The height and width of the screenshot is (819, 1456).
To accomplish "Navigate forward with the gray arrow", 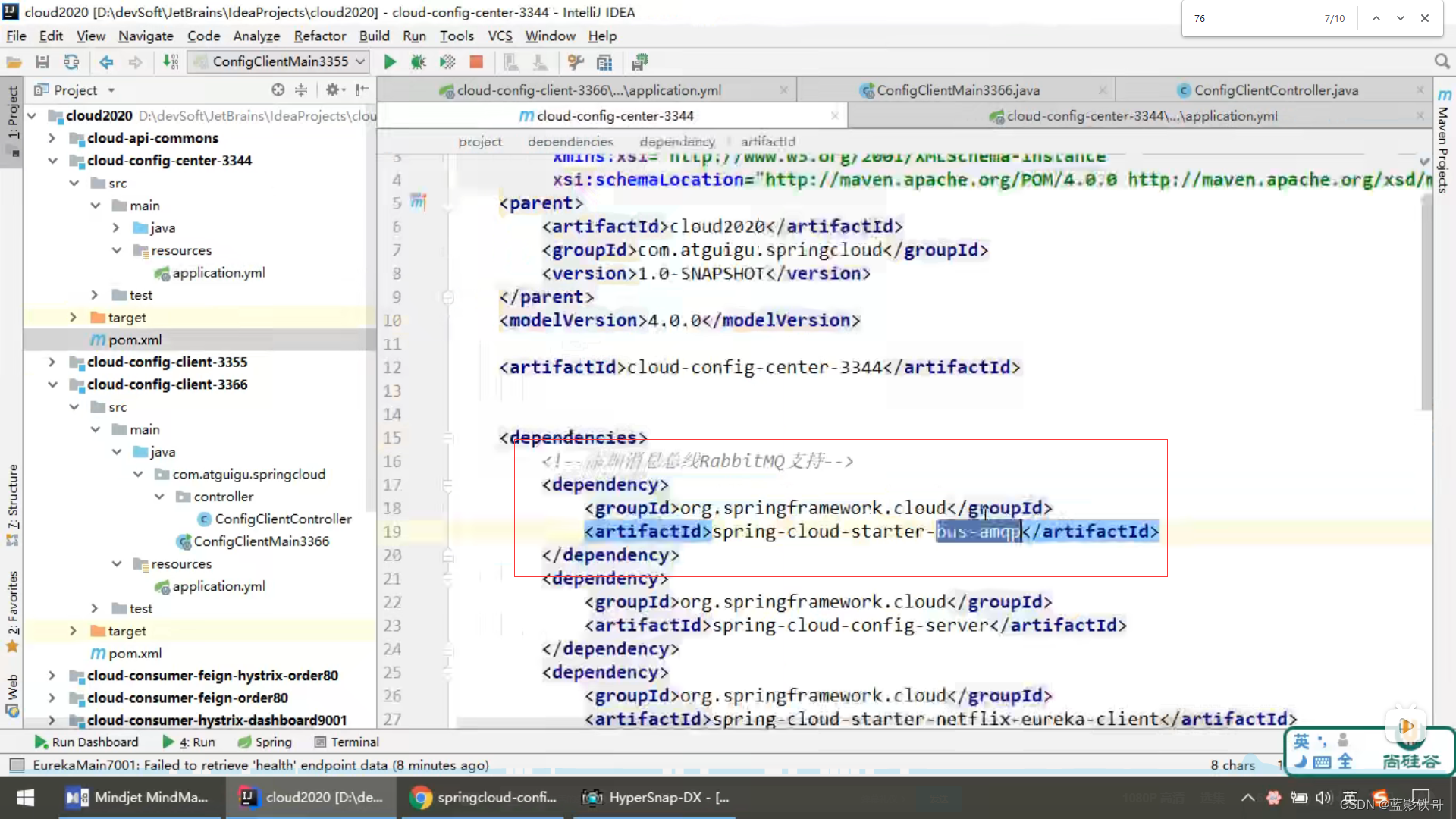I will click(x=135, y=62).
